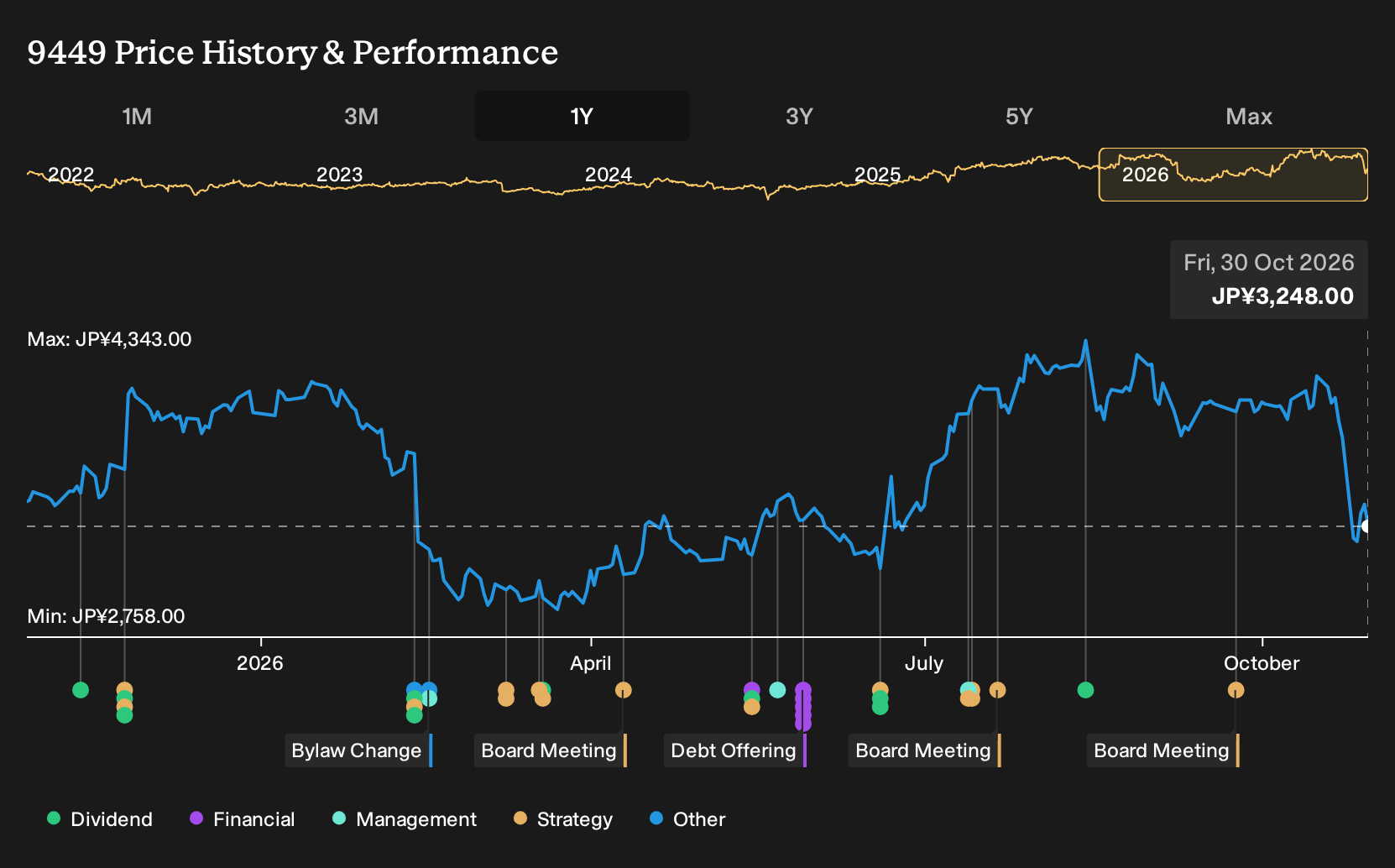Screen dimensions: 1395x868
Task: Click the Min: JP¥2,758.00 label
Action: coord(106,616)
